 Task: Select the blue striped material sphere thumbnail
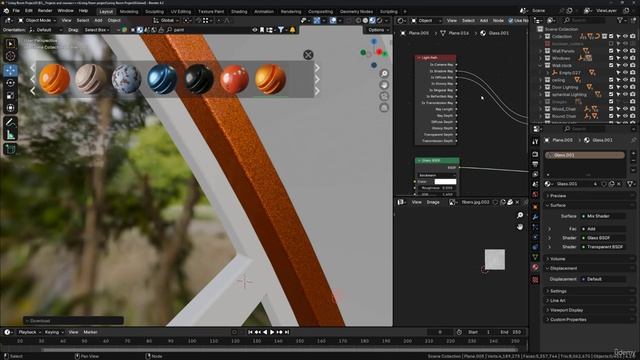point(162,79)
